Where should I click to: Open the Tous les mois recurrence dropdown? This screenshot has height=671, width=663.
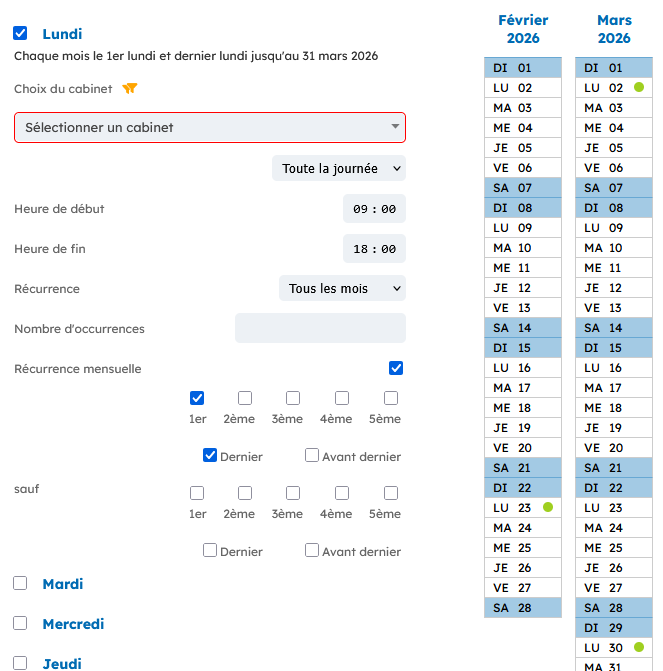342,289
